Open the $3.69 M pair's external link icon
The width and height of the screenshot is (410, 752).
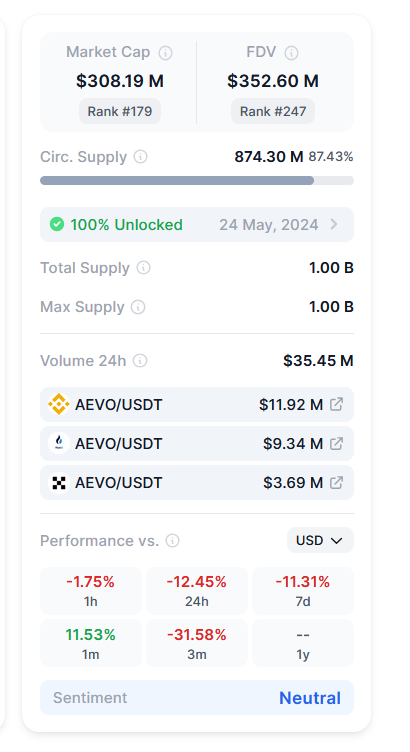tap(337, 482)
